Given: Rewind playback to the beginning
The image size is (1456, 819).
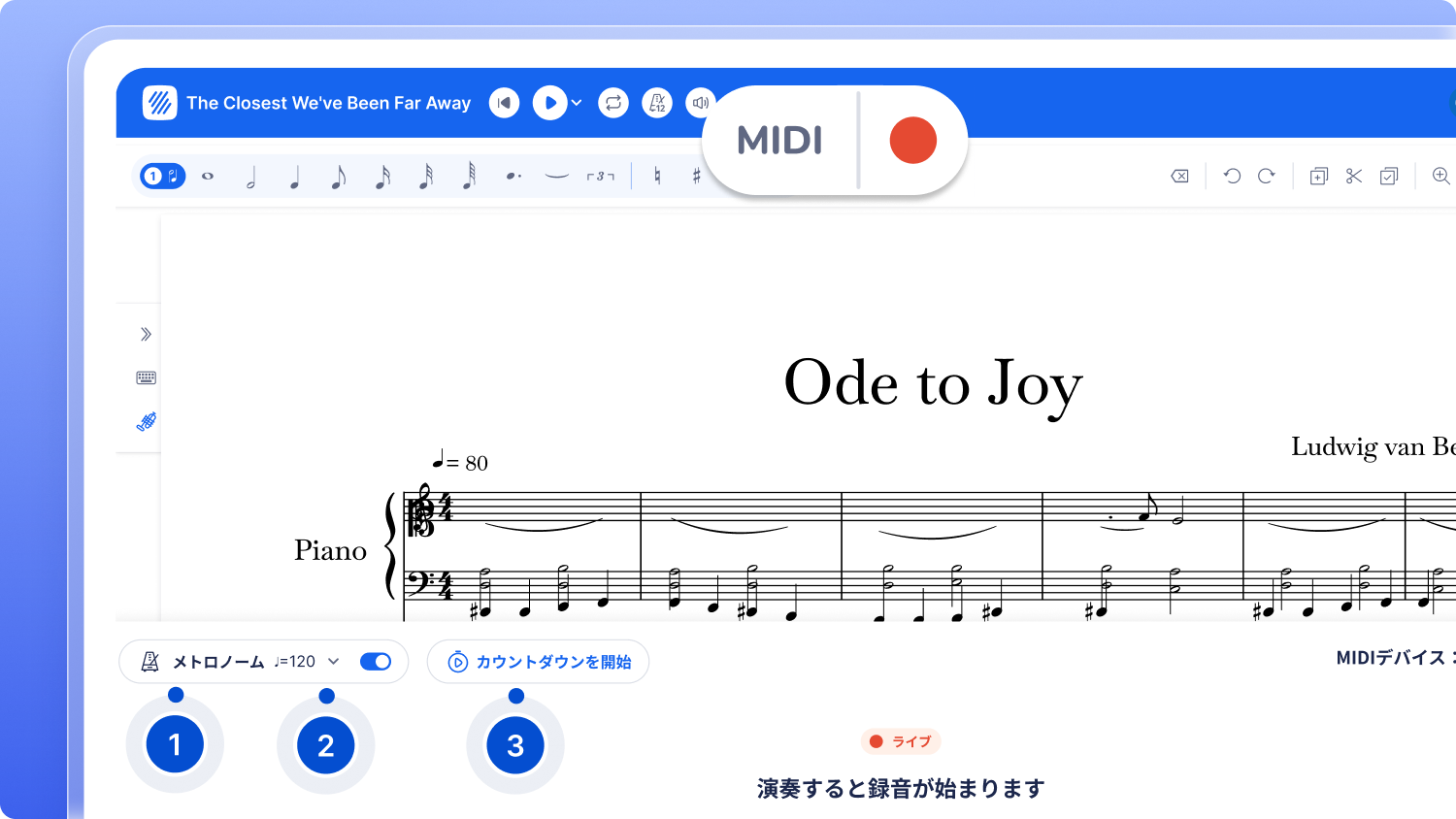Looking at the screenshot, I should coord(504,103).
